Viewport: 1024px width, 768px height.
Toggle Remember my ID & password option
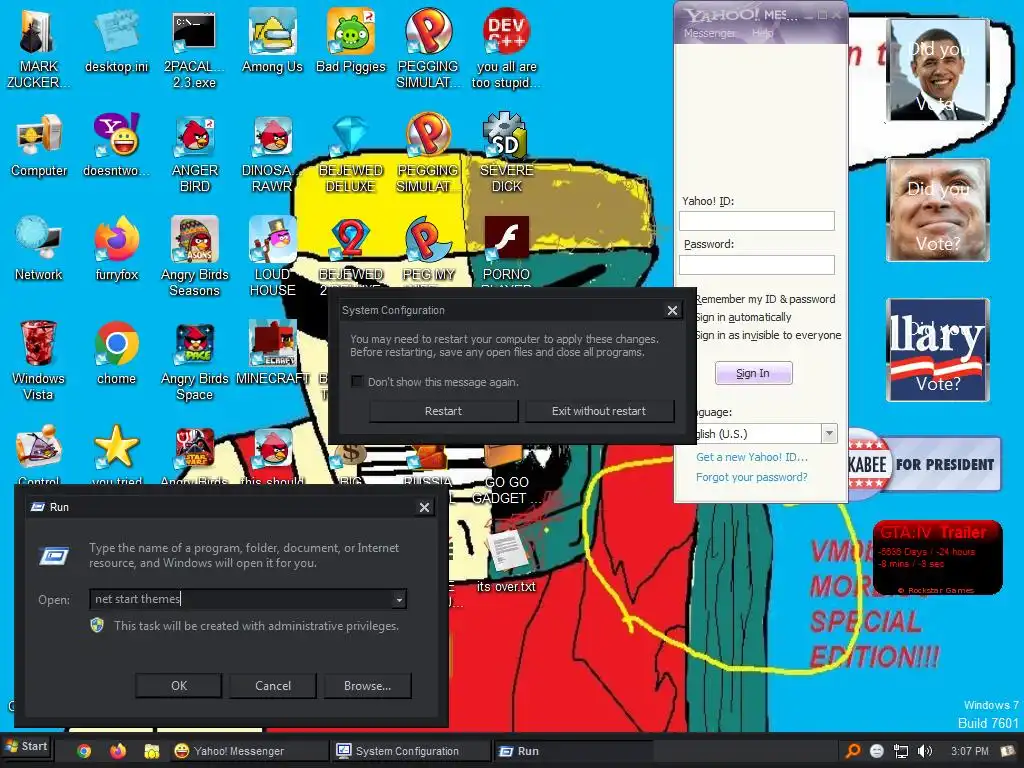tap(765, 299)
